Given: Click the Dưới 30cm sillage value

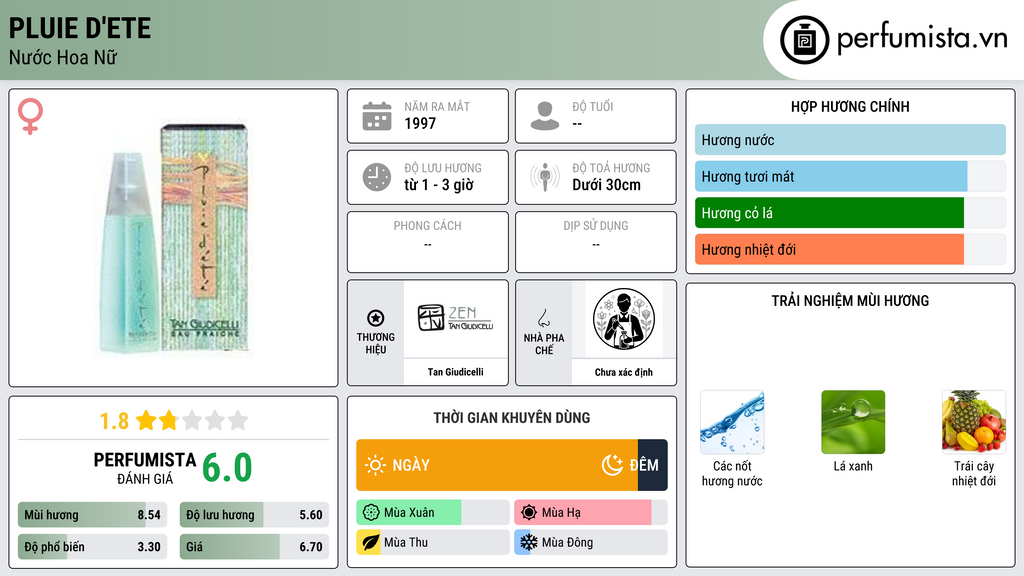Looking at the screenshot, I should click(x=607, y=185).
